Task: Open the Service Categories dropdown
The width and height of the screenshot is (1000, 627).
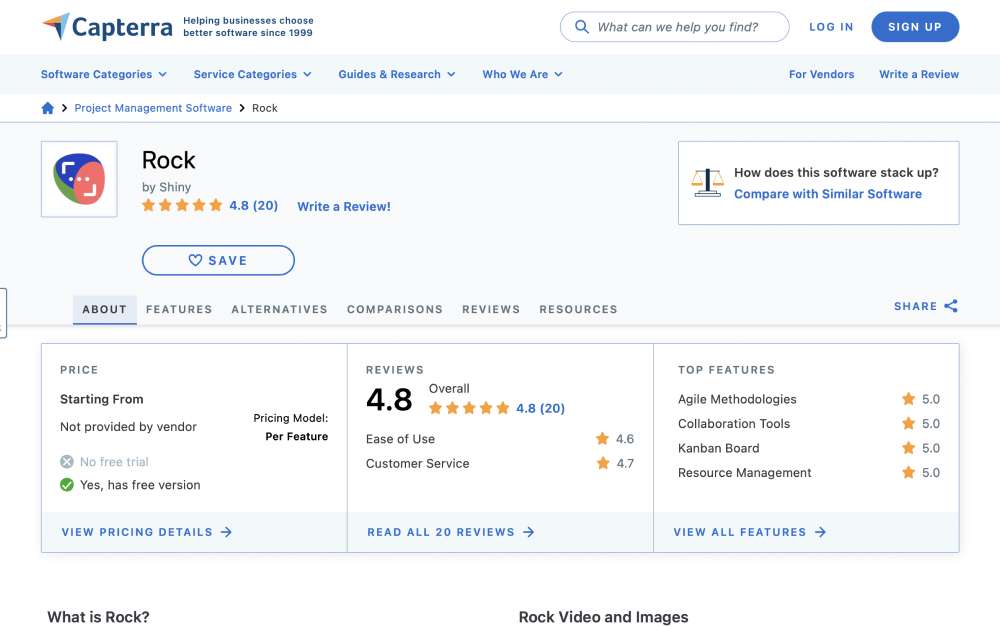Action: pos(253,74)
